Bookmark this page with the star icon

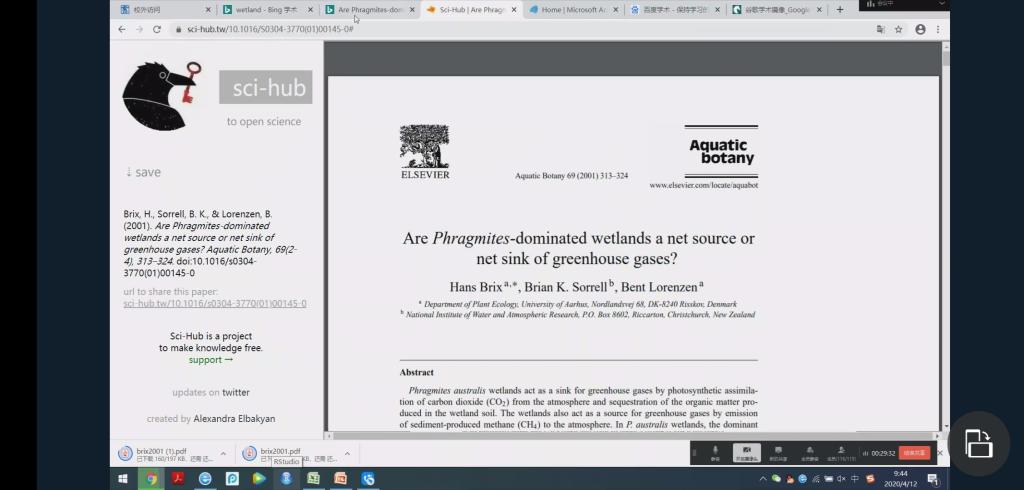[x=898, y=29]
